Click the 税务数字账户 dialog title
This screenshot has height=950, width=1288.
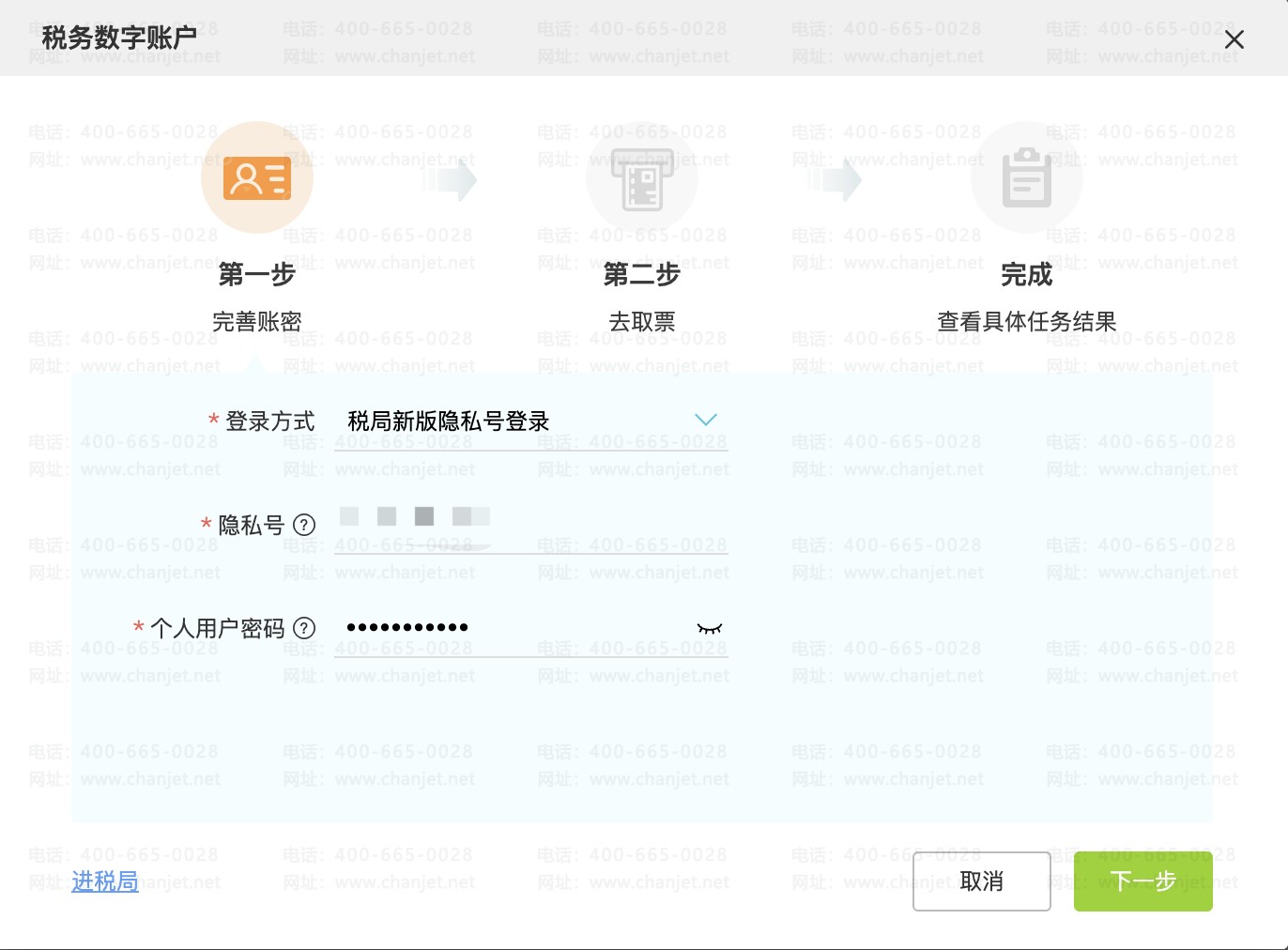click(119, 38)
